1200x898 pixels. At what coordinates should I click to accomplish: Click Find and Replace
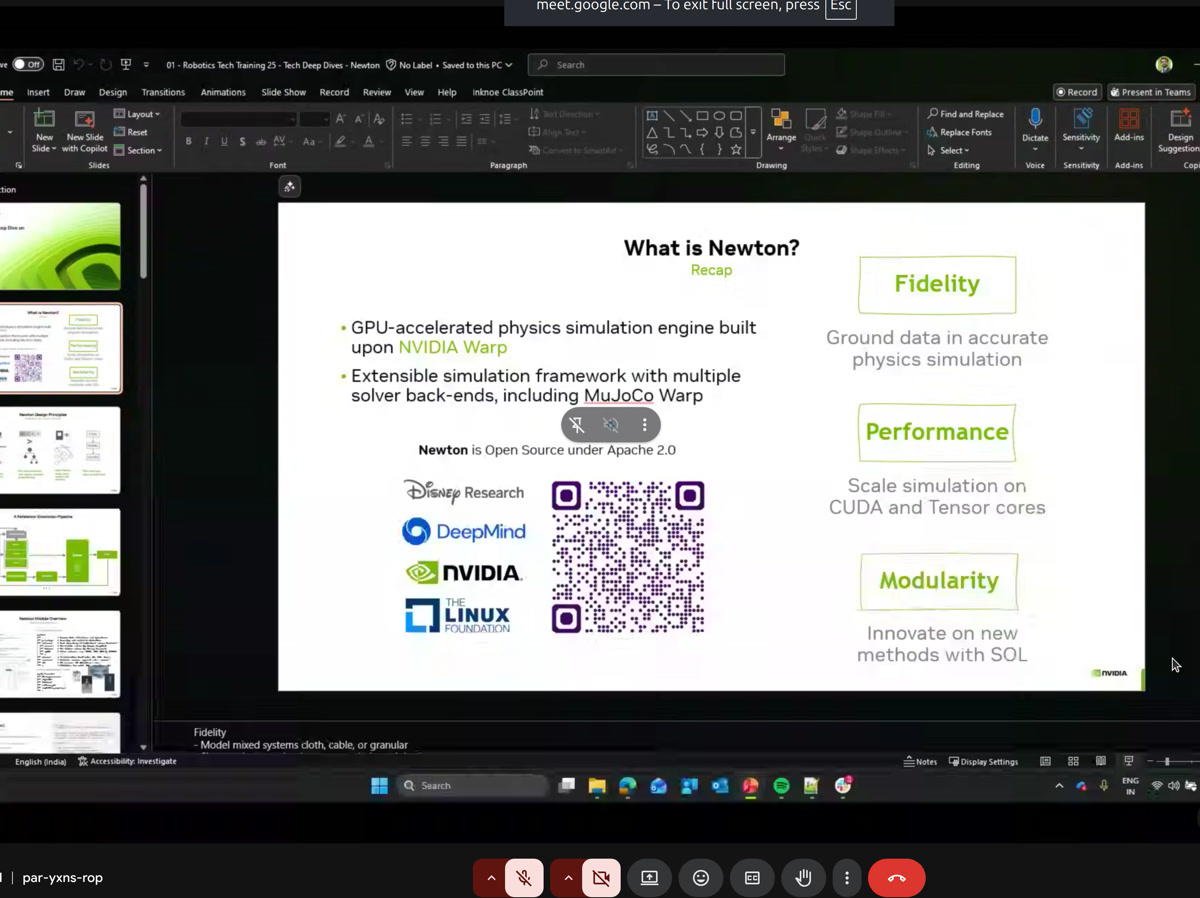(965, 114)
